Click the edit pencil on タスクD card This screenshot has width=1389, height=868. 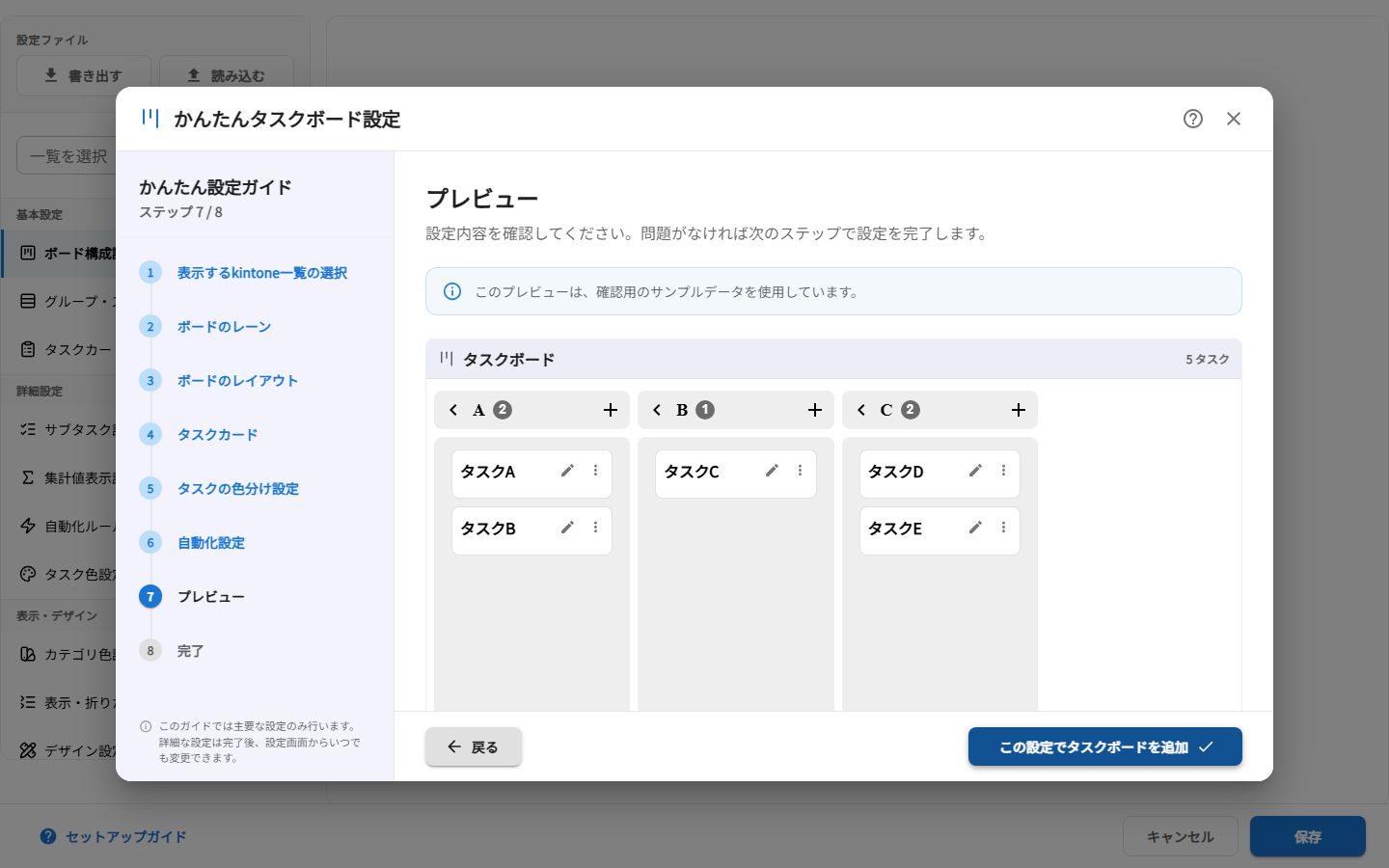click(x=975, y=471)
